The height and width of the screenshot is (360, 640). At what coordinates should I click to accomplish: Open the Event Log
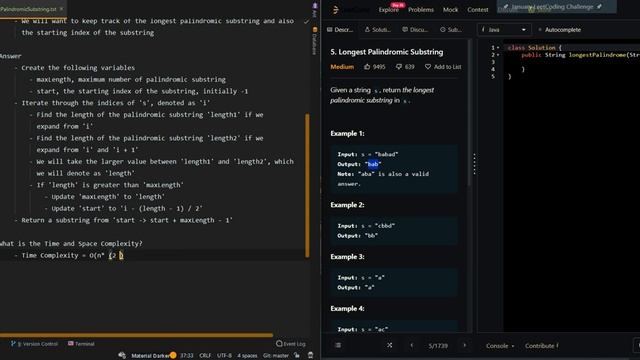(x=291, y=344)
